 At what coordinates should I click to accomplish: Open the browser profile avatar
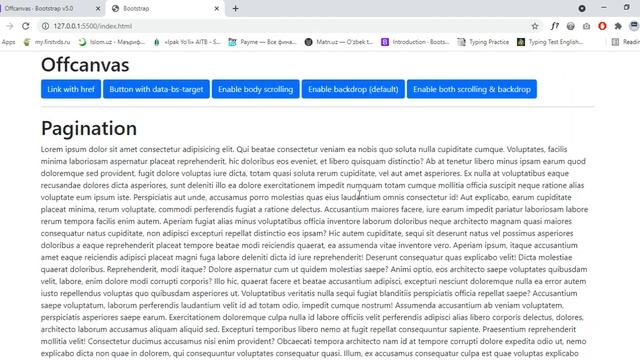point(634,26)
